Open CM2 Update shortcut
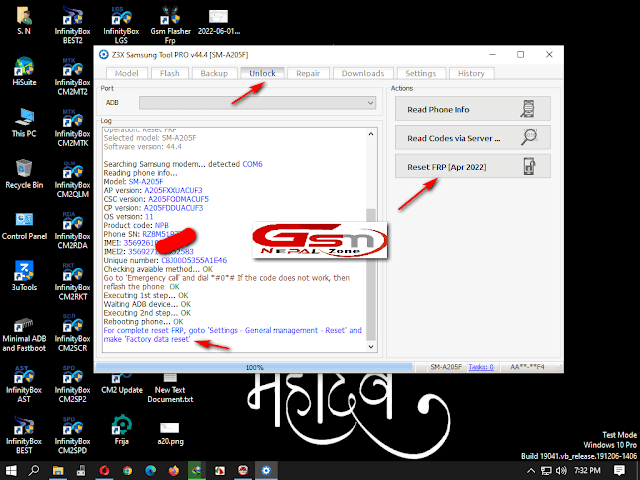 pyautogui.click(x=122, y=384)
